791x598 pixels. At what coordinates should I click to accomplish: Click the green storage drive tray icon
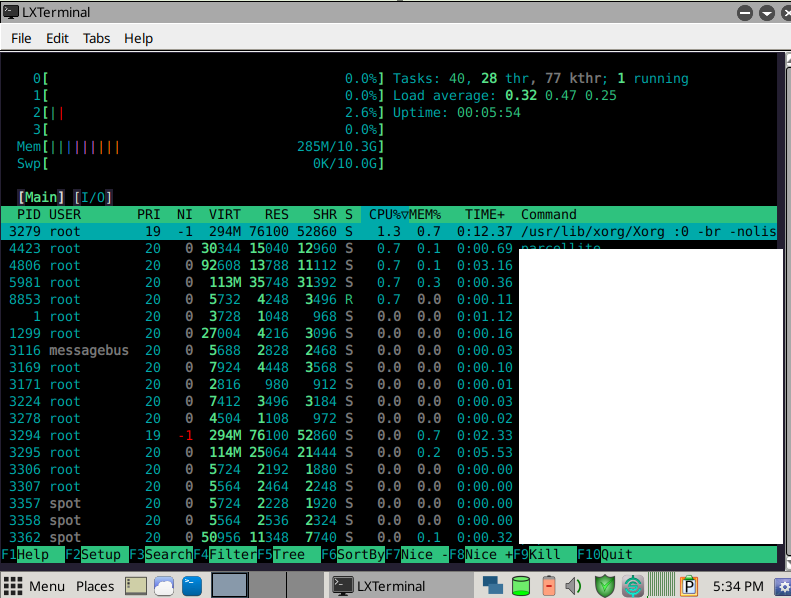pos(520,586)
